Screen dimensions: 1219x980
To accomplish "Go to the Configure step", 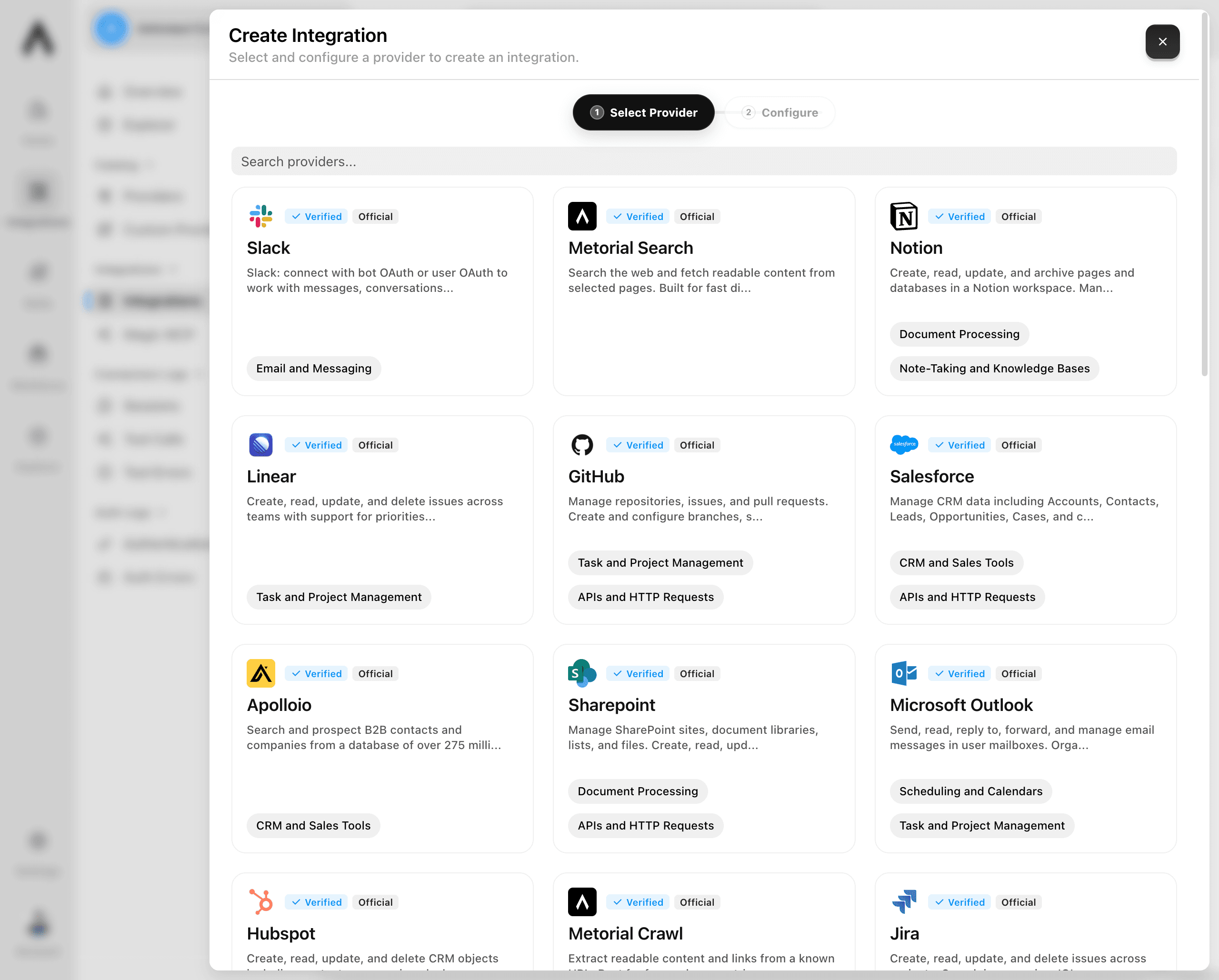I will (779, 112).
